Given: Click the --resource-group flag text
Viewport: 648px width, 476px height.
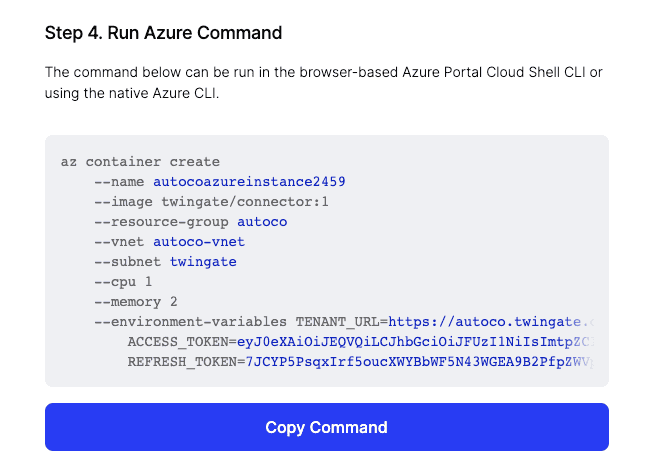Looking at the screenshot, I should tap(161, 222).
